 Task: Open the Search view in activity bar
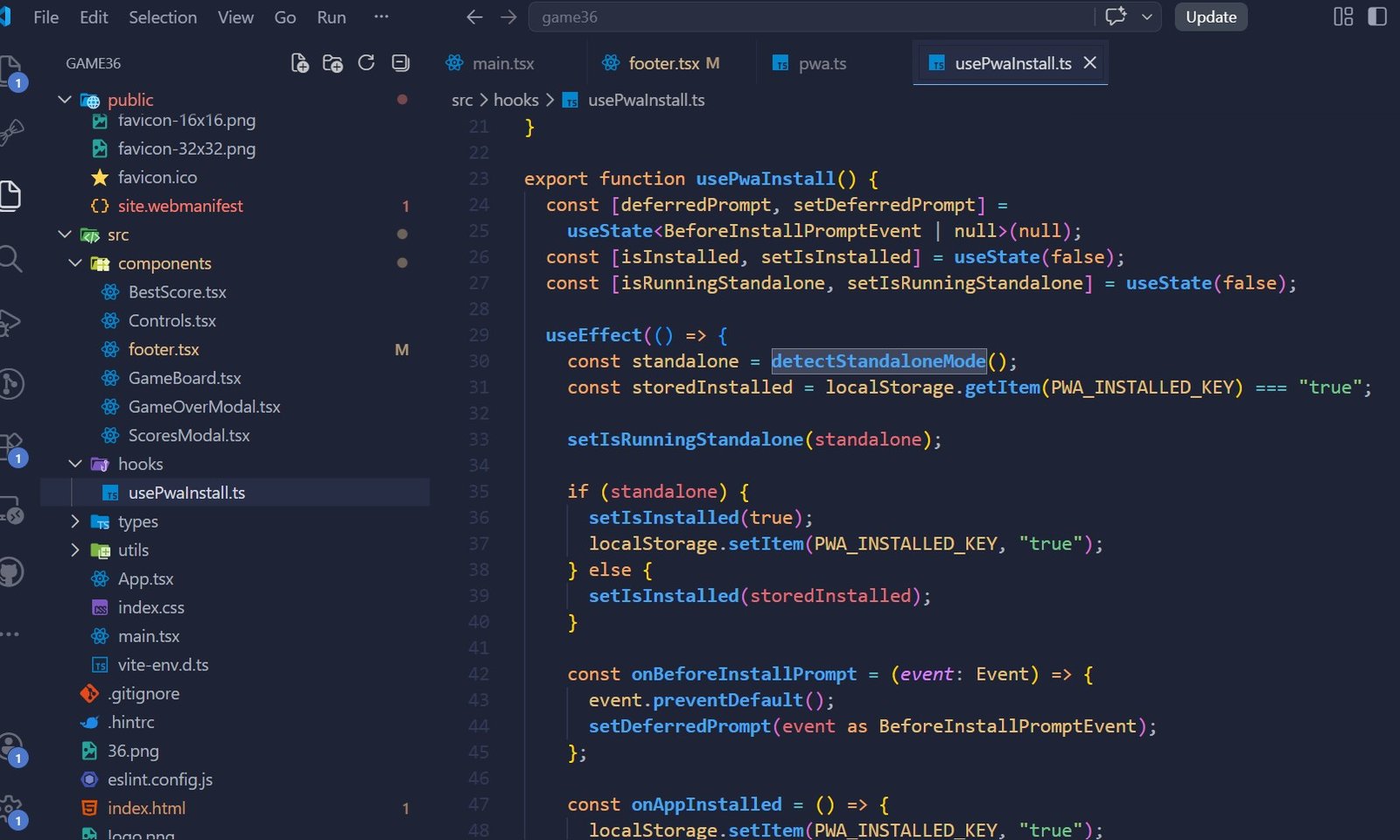click(x=9, y=259)
